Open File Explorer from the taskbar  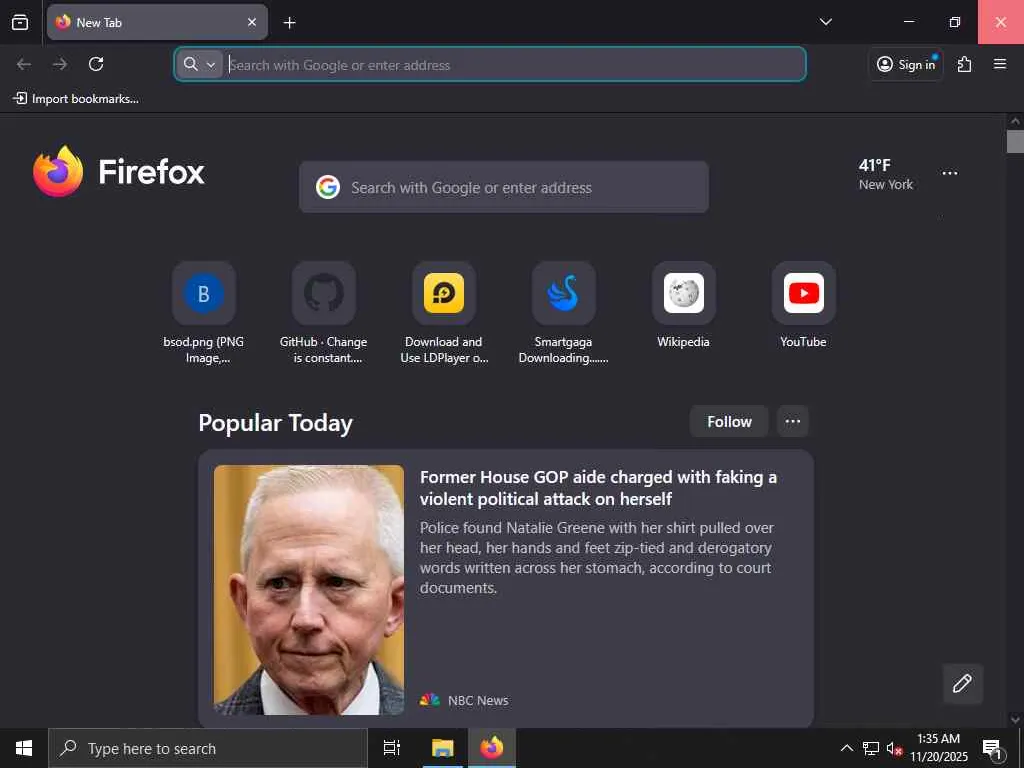(x=442, y=748)
